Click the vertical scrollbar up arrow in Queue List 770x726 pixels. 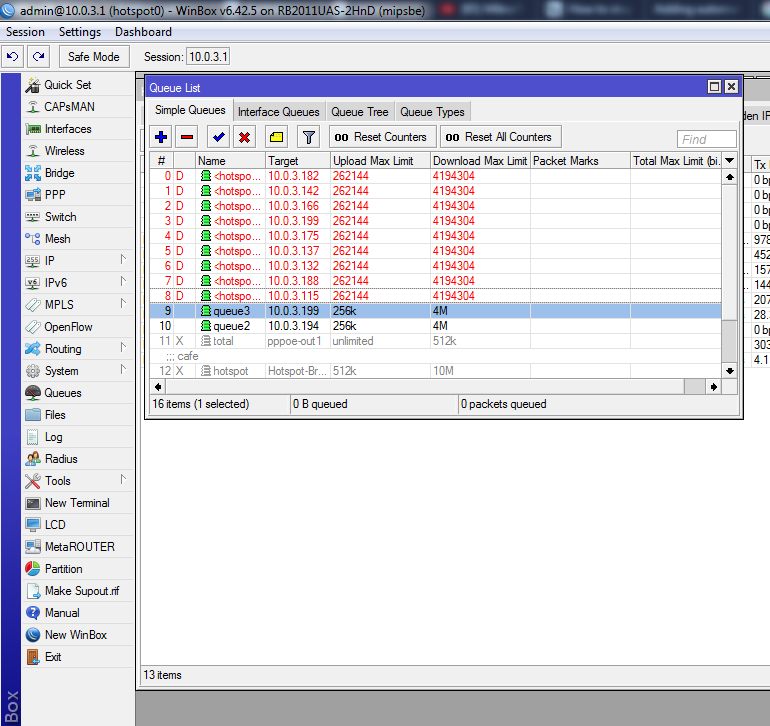pos(730,177)
